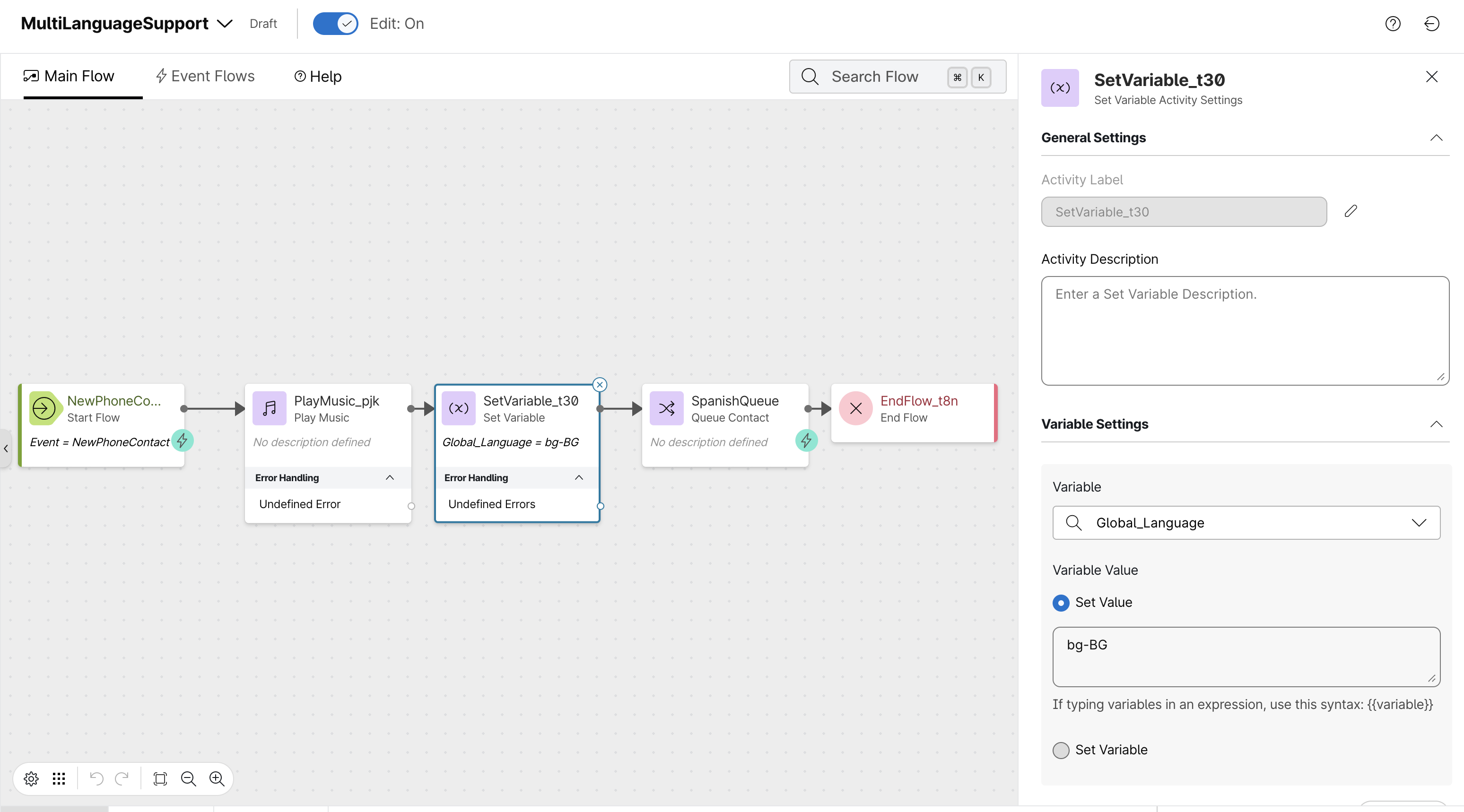Open the MultiLanguageSupport flow name dropdown
Image resolution: width=1464 pixels, height=812 pixels.
[225, 23]
